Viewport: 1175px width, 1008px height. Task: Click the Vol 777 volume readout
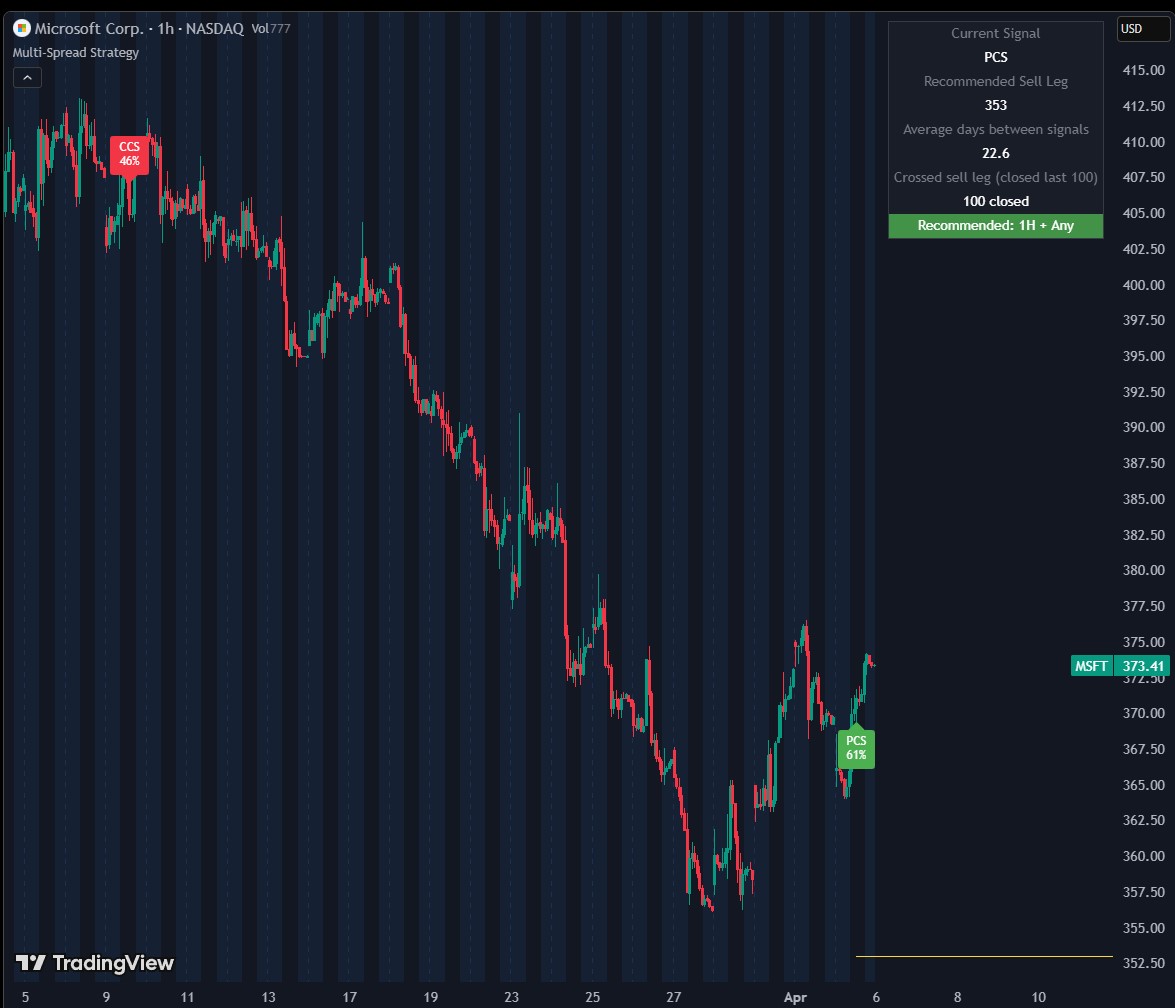coord(271,28)
